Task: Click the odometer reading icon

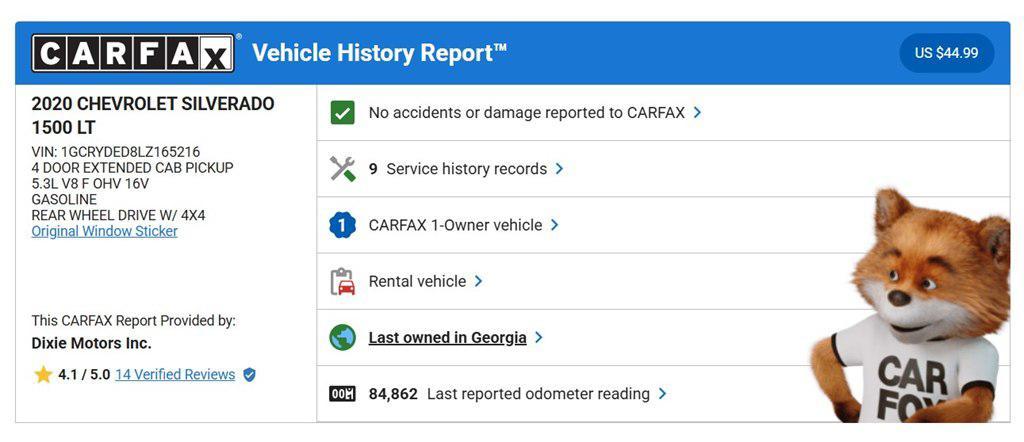Action: tap(342, 394)
